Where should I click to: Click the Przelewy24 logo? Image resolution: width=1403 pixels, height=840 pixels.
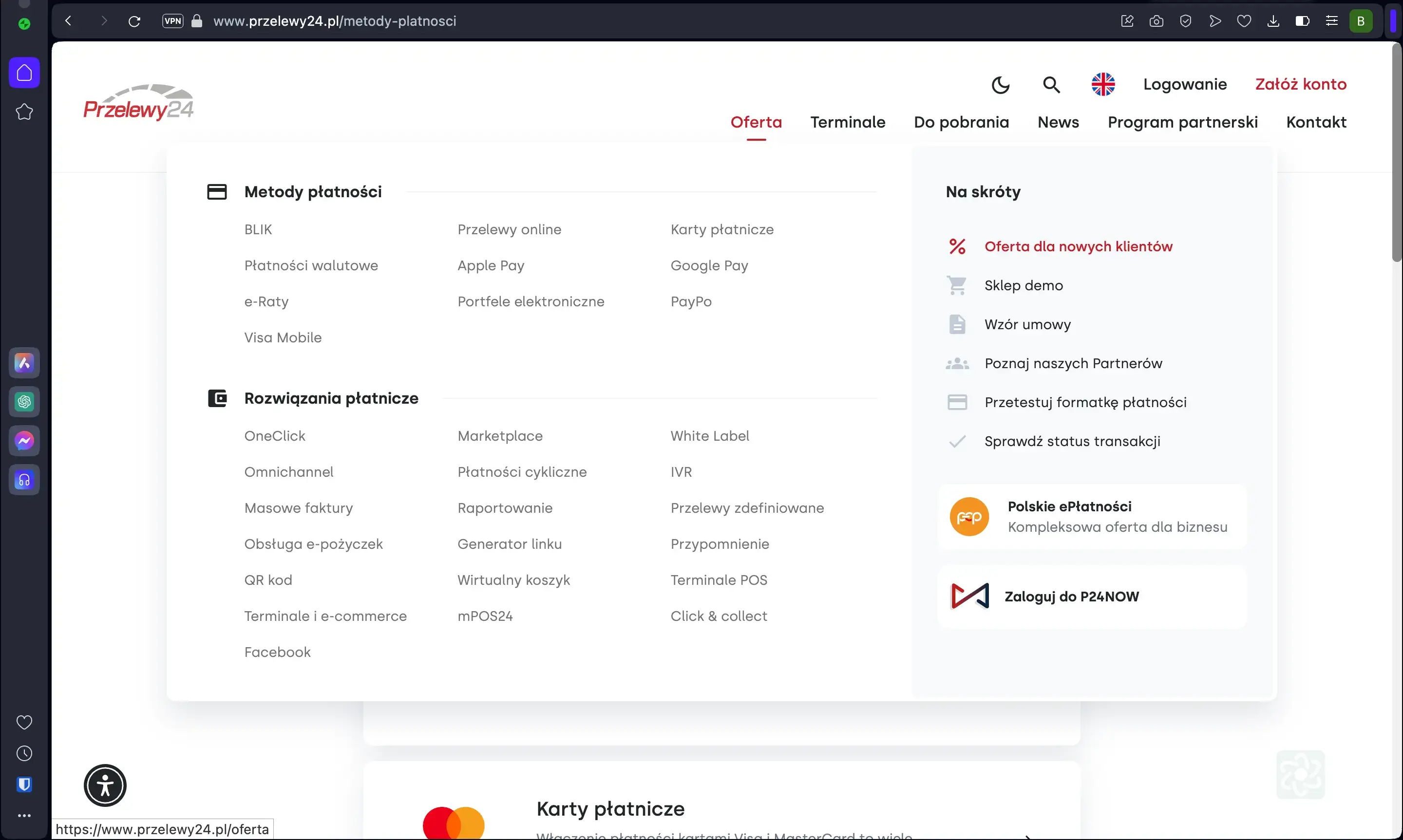139,102
